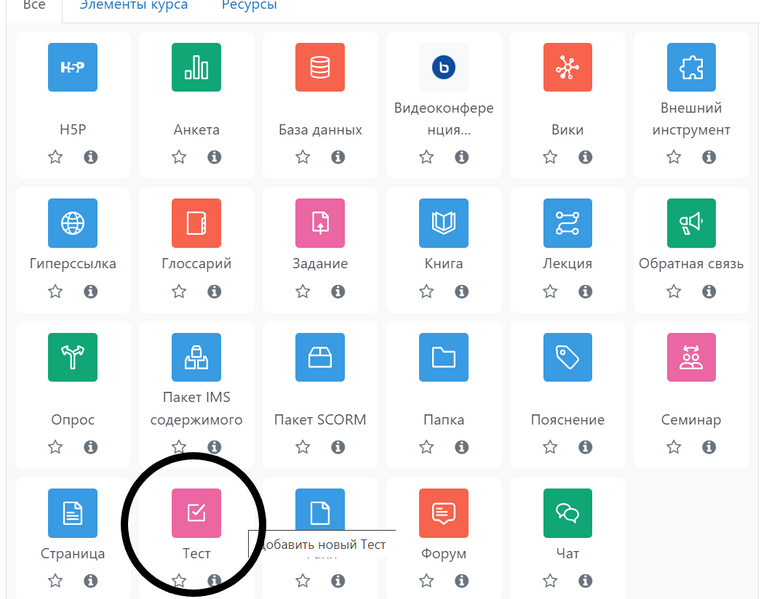Choose the Анкета activity icon
Image resolution: width=769 pixels, height=599 pixels.
click(196, 68)
